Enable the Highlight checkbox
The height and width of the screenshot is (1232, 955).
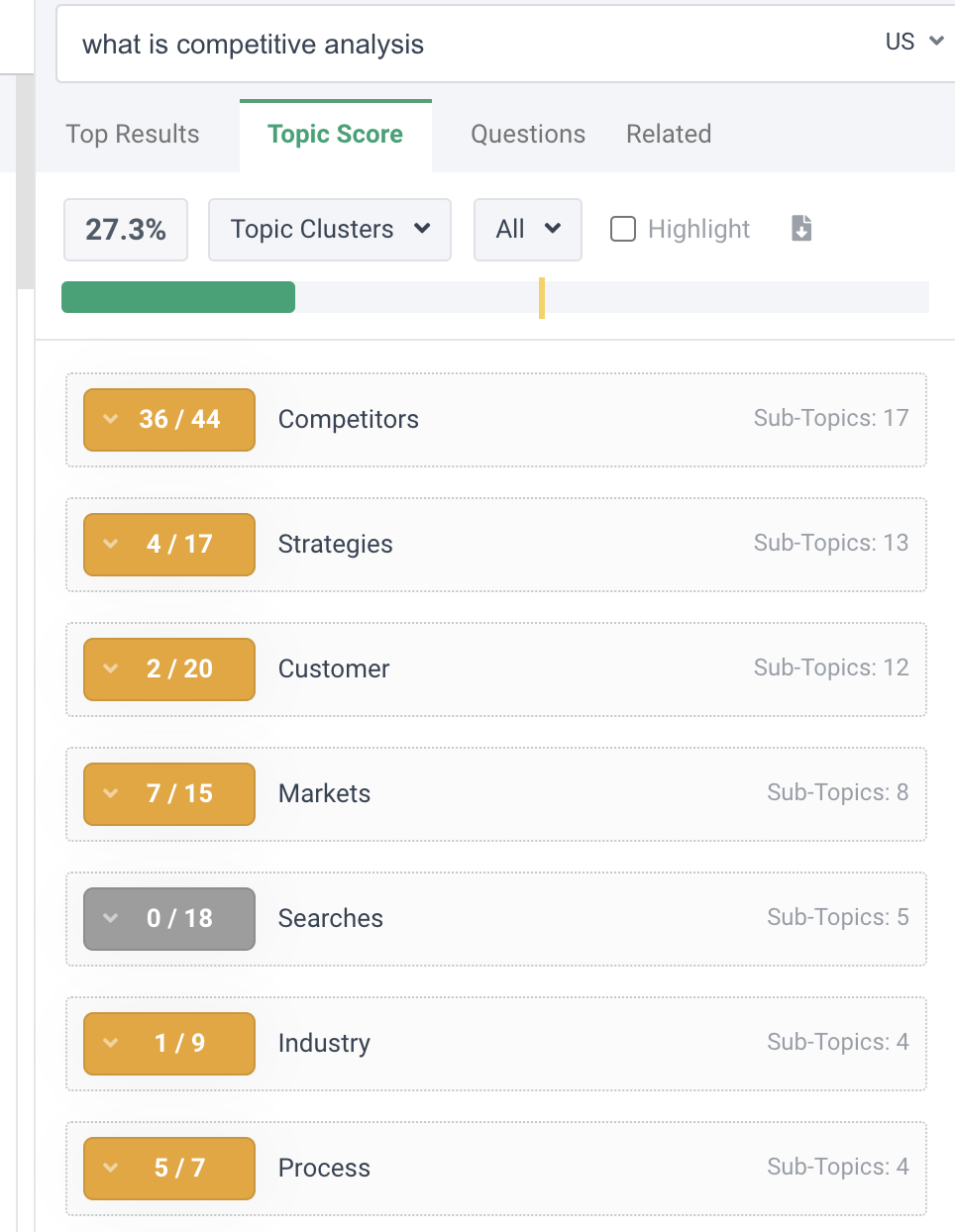tap(623, 229)
